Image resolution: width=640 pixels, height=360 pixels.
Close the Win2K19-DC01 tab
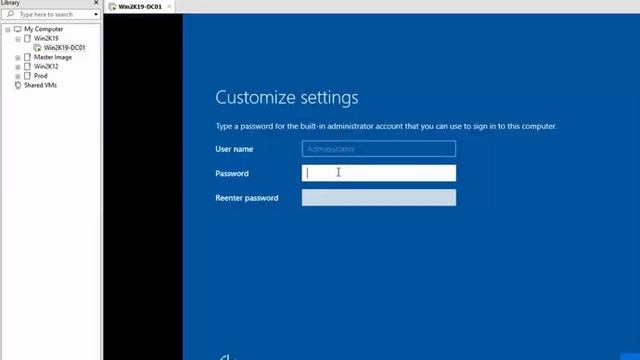(169, 7)
